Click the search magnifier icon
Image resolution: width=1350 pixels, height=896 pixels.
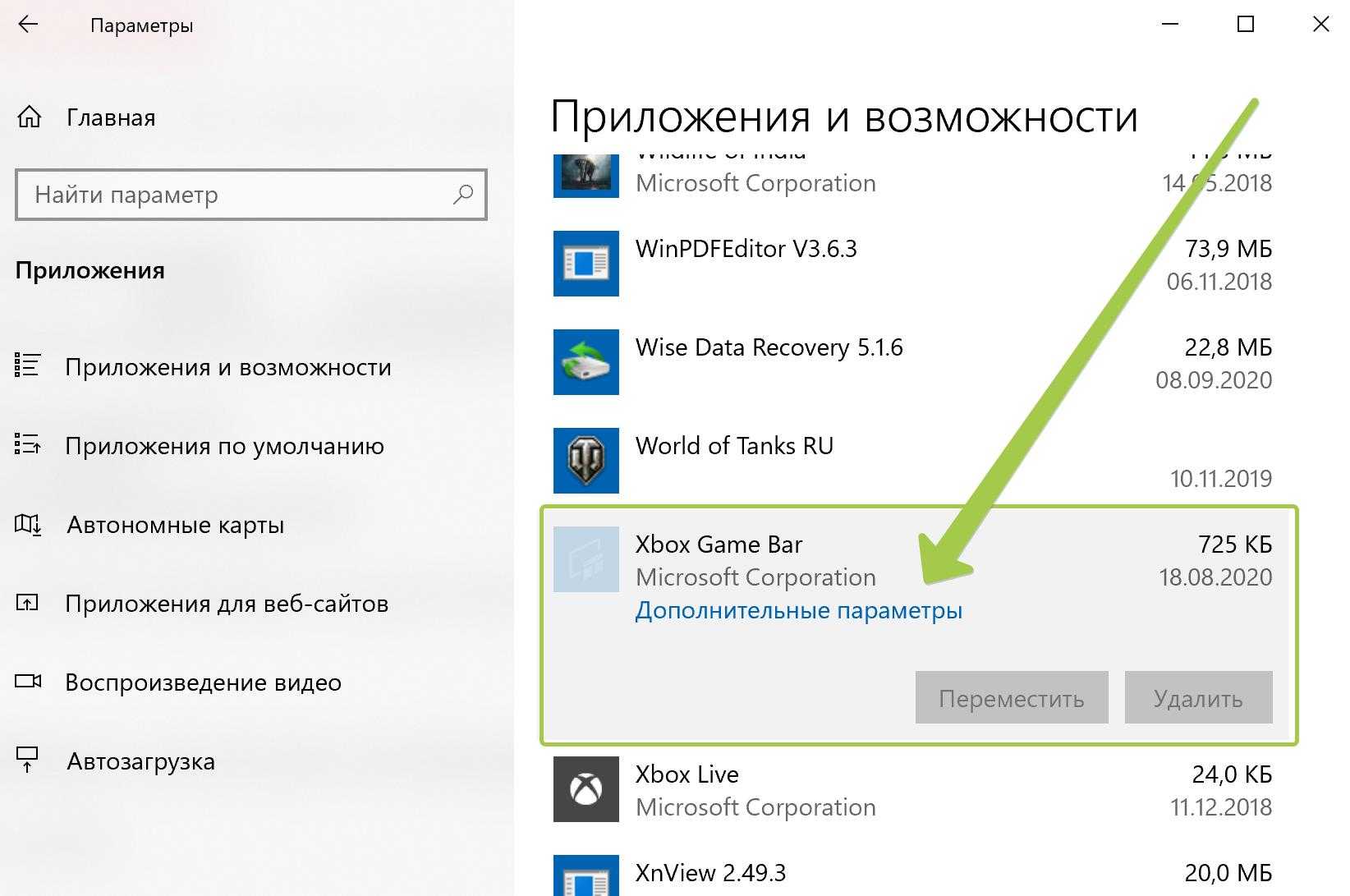pos(463,195)
